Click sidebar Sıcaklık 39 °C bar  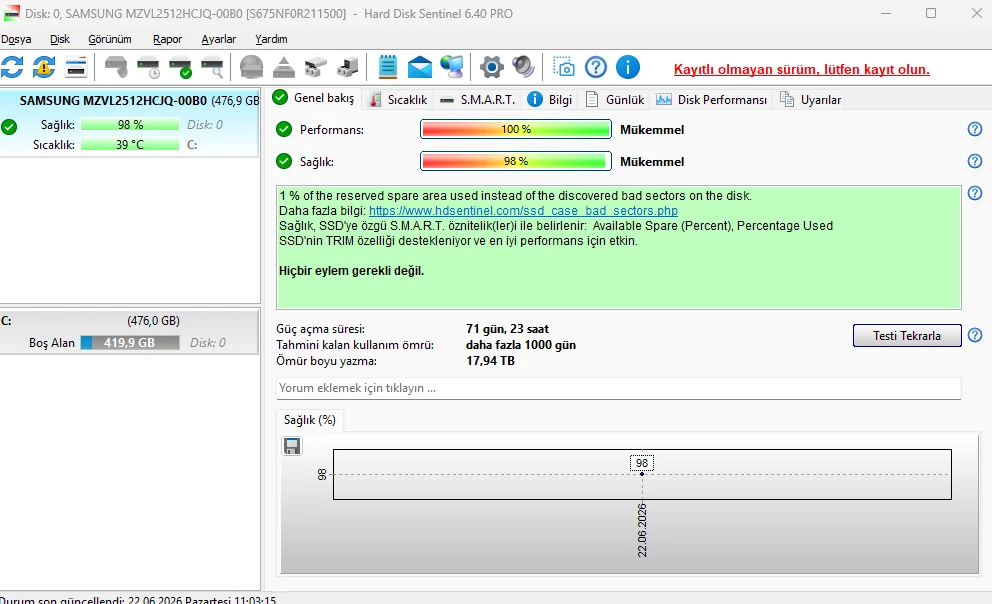coord(130,145)
